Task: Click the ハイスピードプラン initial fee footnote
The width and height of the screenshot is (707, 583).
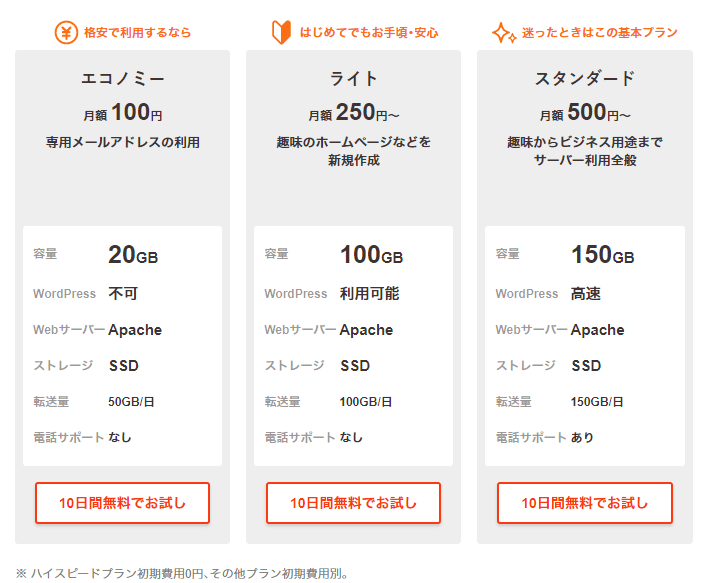Action: pos(182,574)
